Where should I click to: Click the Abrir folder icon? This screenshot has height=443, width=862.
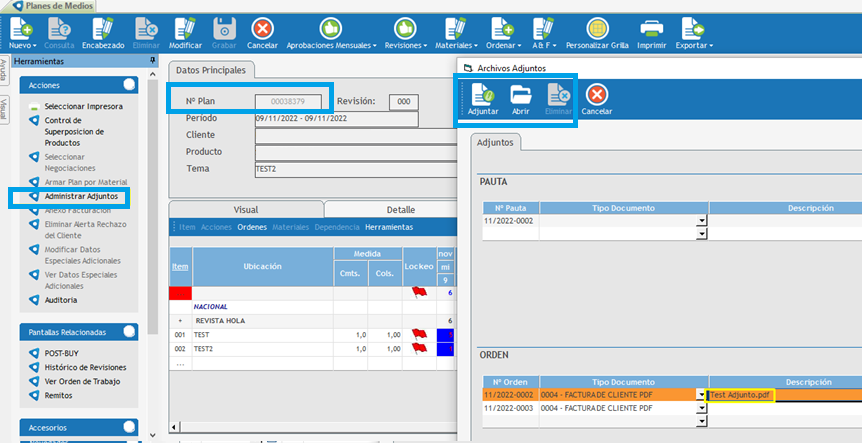click(521, 95)
